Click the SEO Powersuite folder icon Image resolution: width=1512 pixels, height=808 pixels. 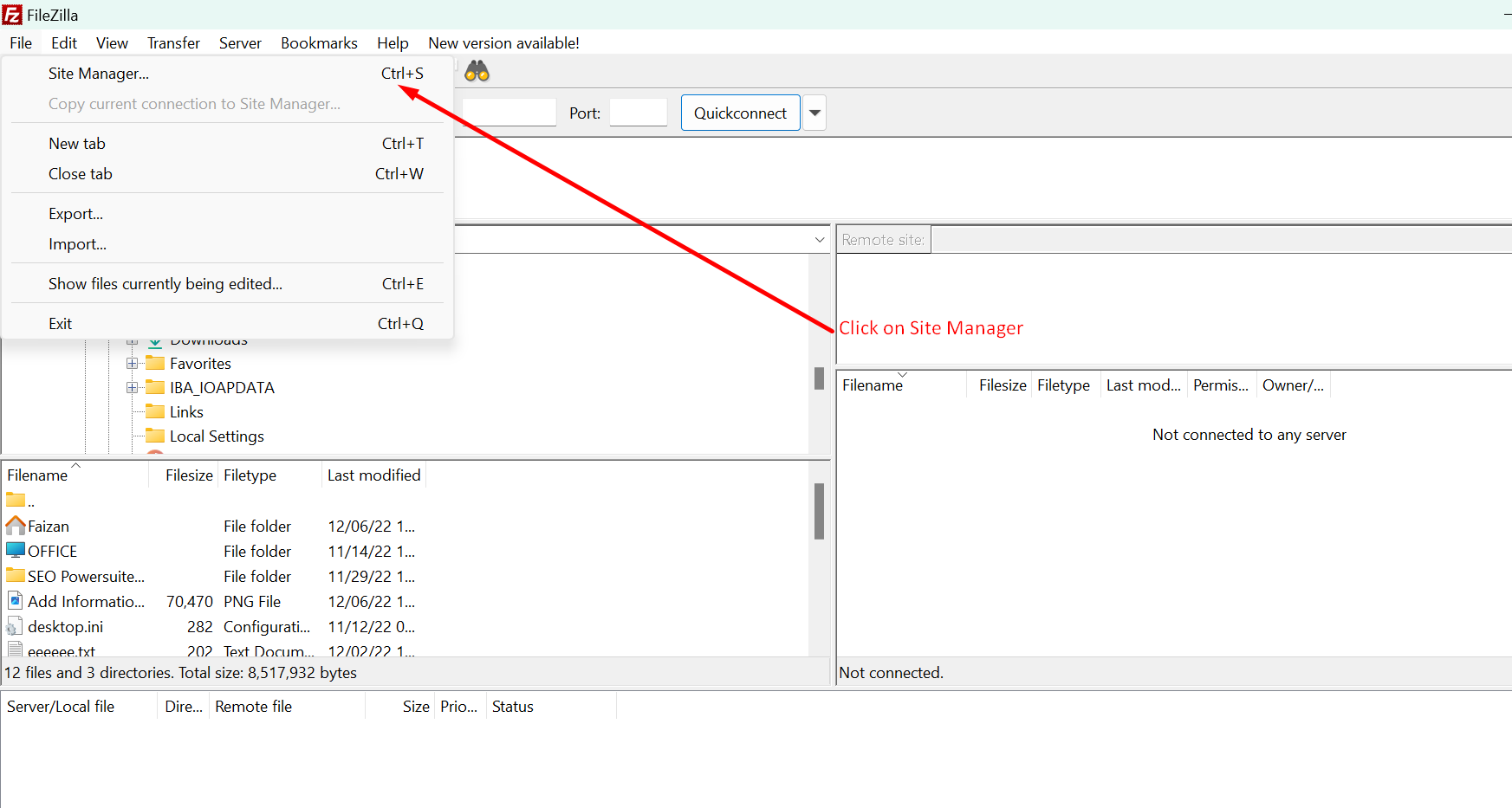coord(16,576)
